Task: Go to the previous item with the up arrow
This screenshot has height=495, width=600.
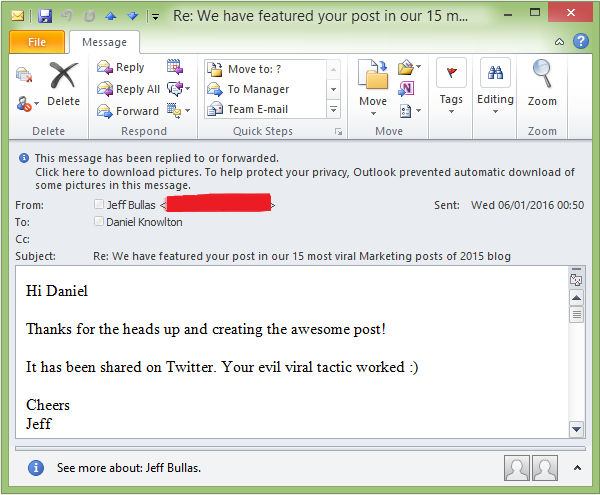Action: [x=111, y=16]
